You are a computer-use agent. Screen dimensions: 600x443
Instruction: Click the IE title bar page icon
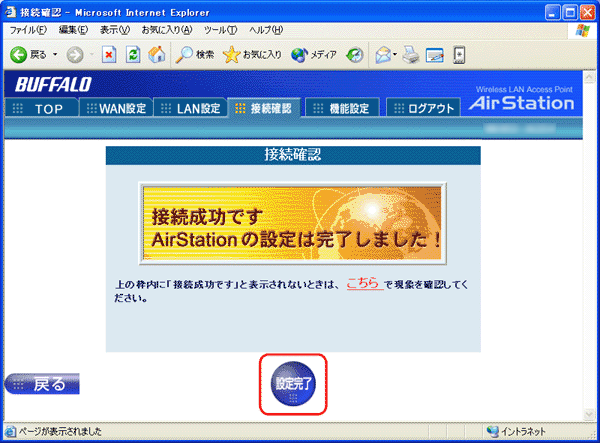point(11,12)
